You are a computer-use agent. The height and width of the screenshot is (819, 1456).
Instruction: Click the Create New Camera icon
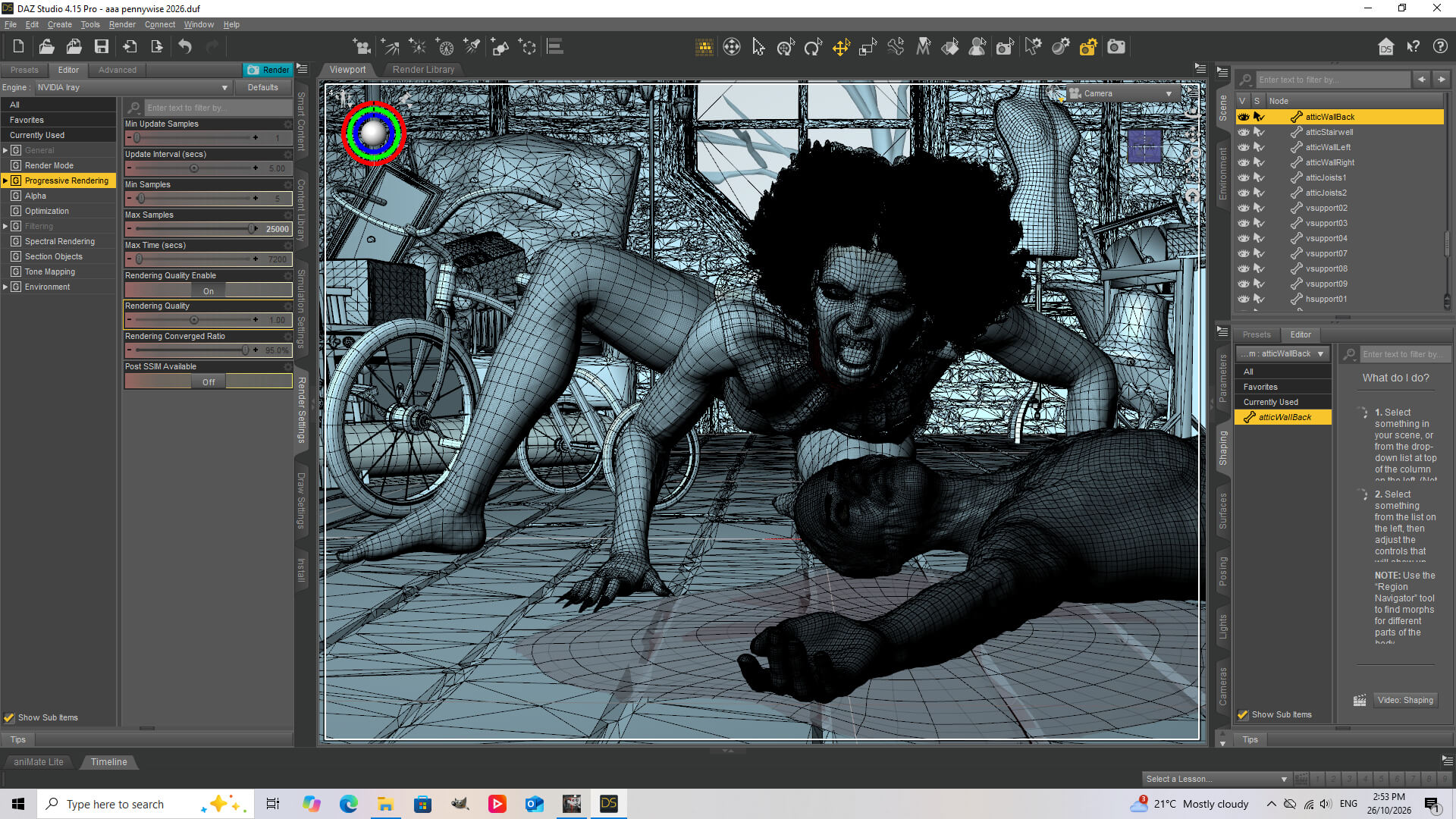[362, 47]
